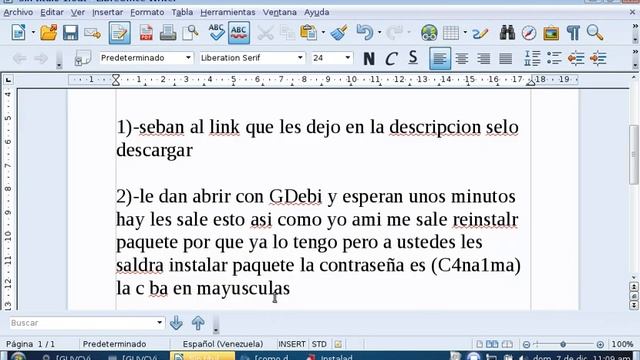Viewport: 640px width, 360px height.
Task: Find next with the blue down arrow
Action: pos(176,323)
